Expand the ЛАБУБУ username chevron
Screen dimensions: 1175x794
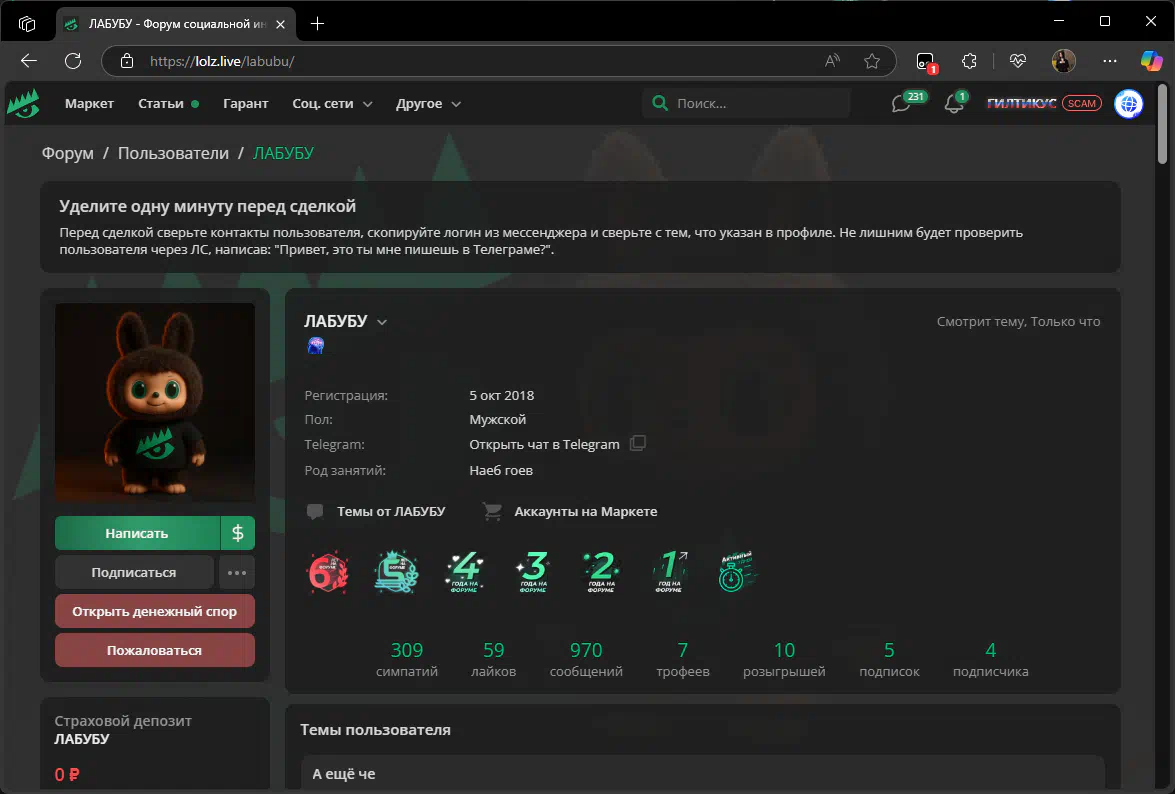click(382, 322)
